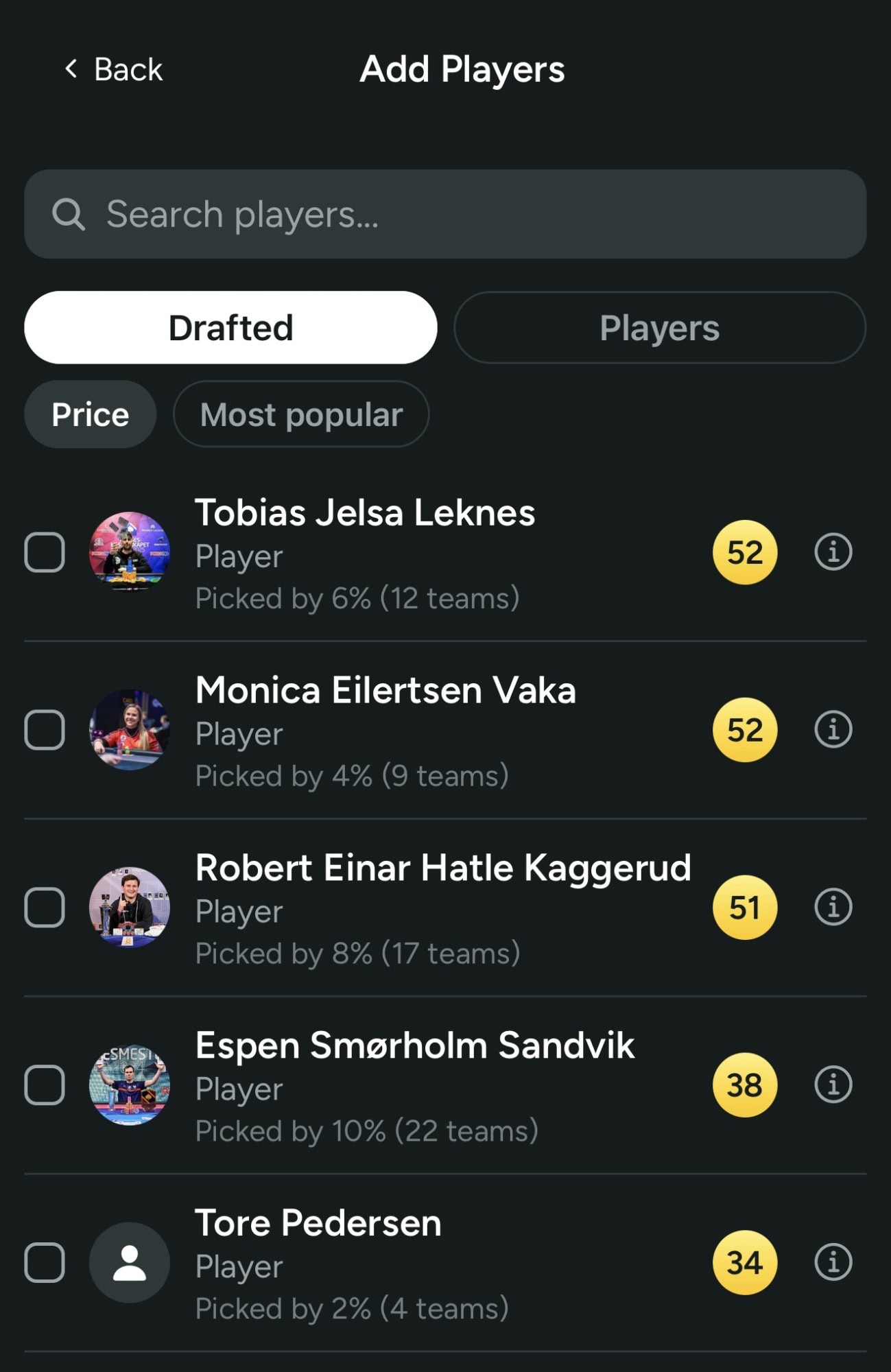Switch to the Players tab

pyautogui.click(x=659, y=328)
